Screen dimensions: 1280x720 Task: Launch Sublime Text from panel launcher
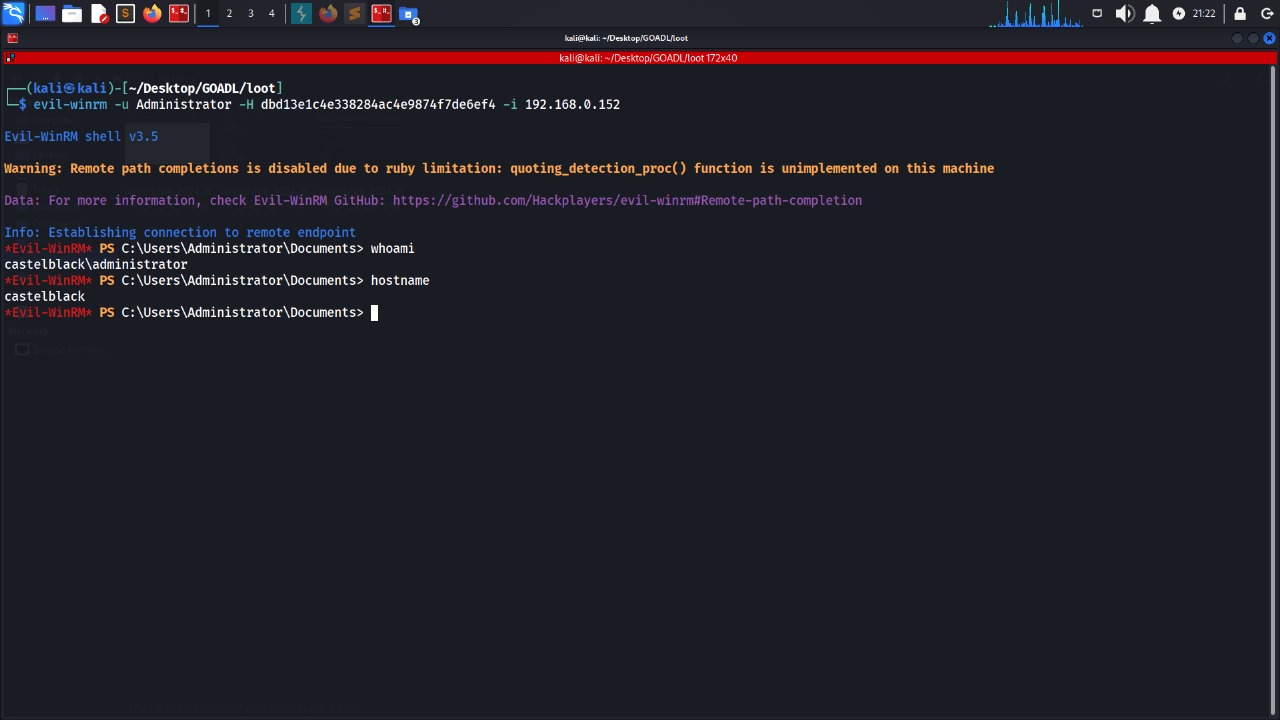pos(125,13)
